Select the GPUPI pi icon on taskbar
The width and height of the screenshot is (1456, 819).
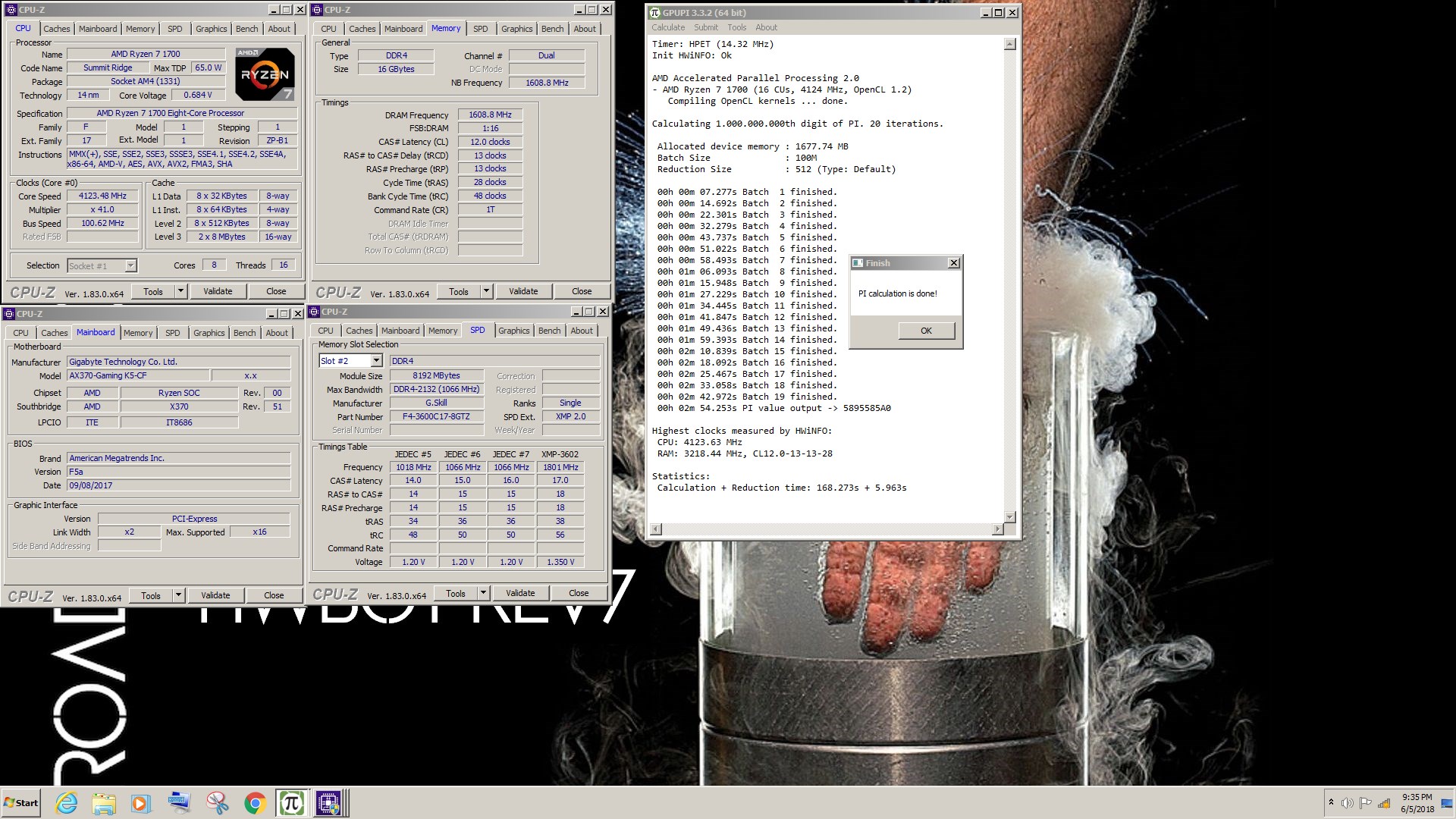(x=291, y=803)
